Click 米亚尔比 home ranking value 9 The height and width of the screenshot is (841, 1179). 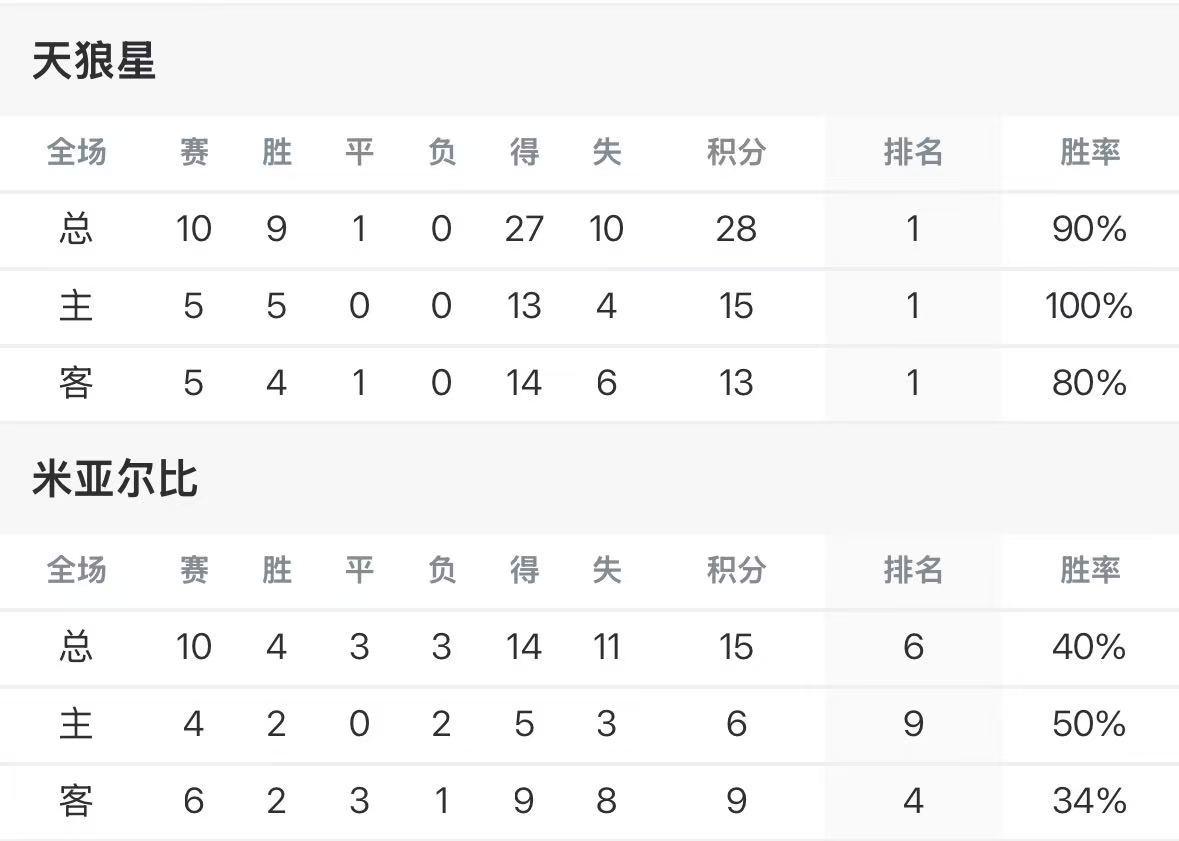913,724
